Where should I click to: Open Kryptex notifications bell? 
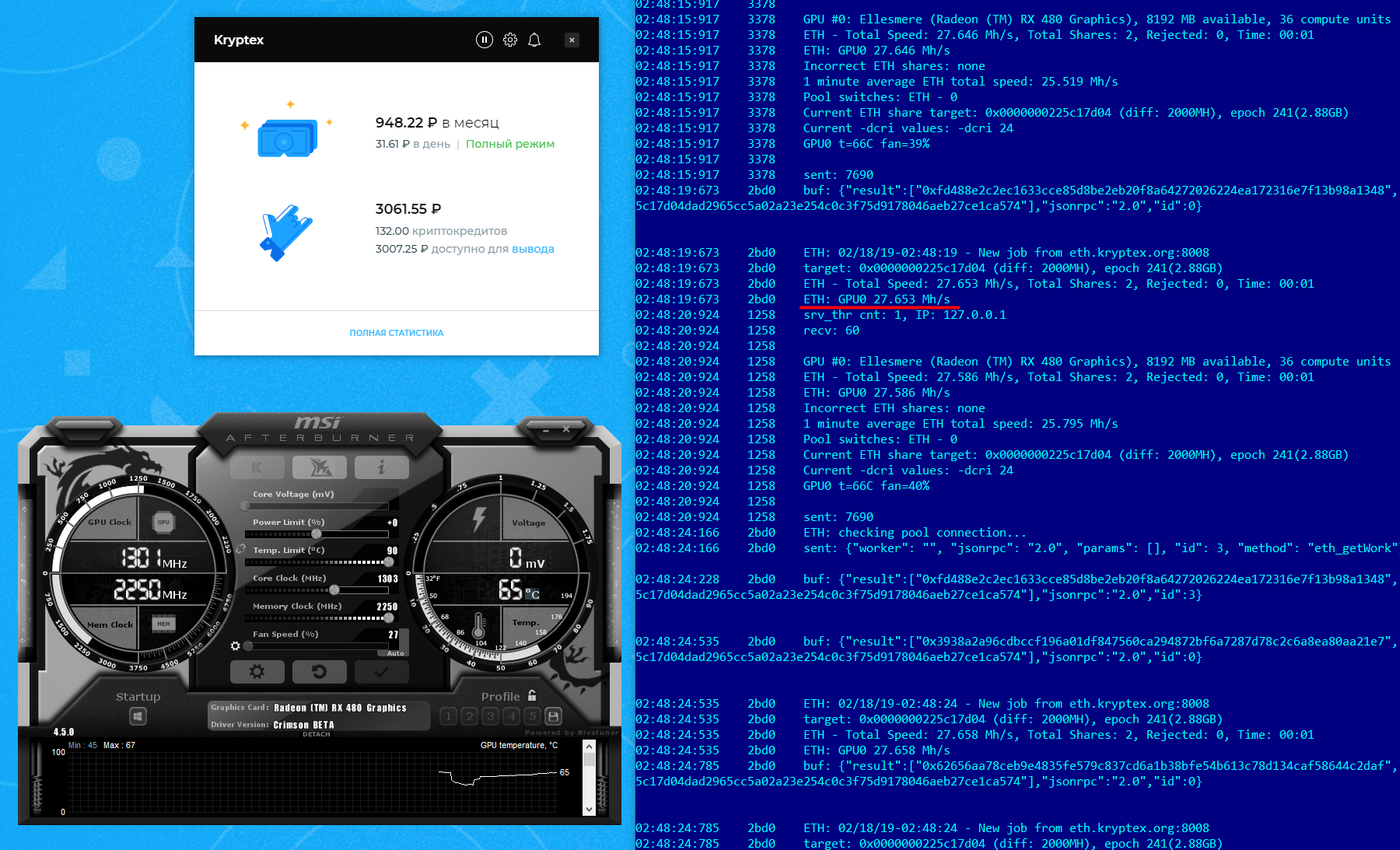tap(534, 40)
